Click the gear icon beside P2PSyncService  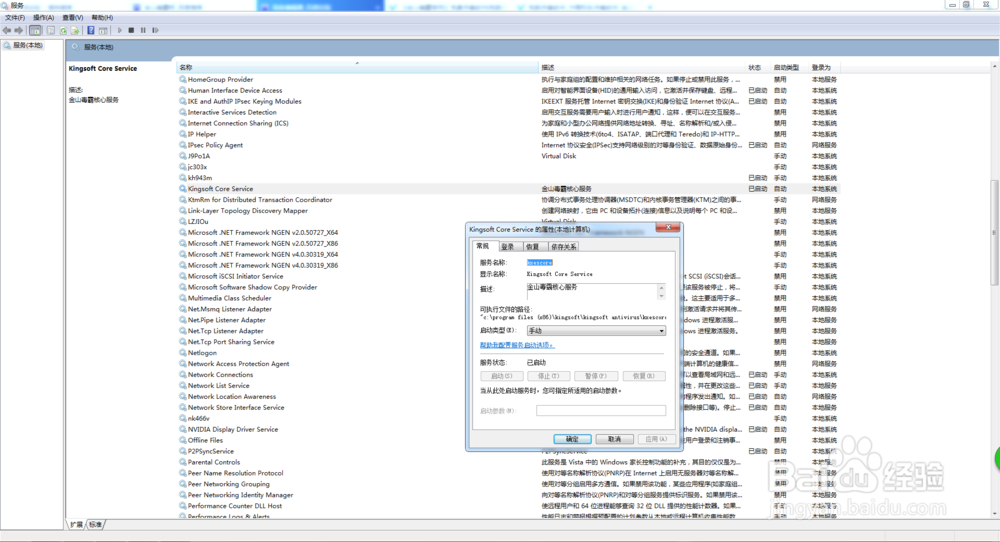click(x=182, y=451)
